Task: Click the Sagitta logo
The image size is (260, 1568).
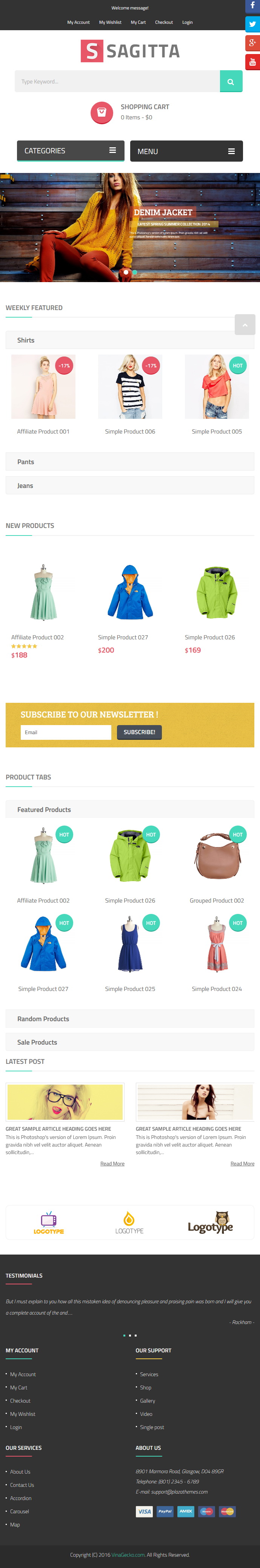Action: (130, 51)
